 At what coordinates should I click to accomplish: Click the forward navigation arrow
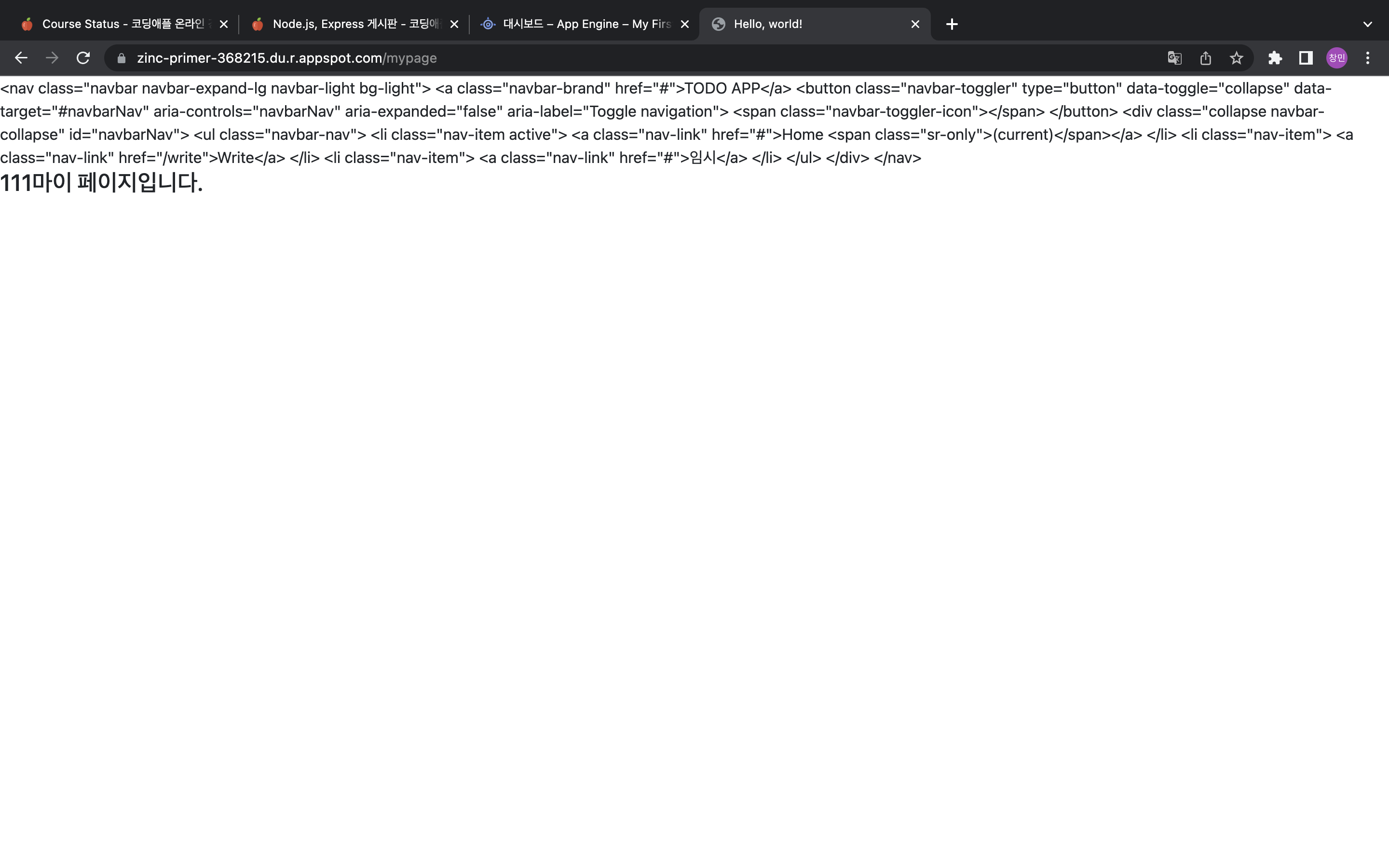(x=52, y=58)
